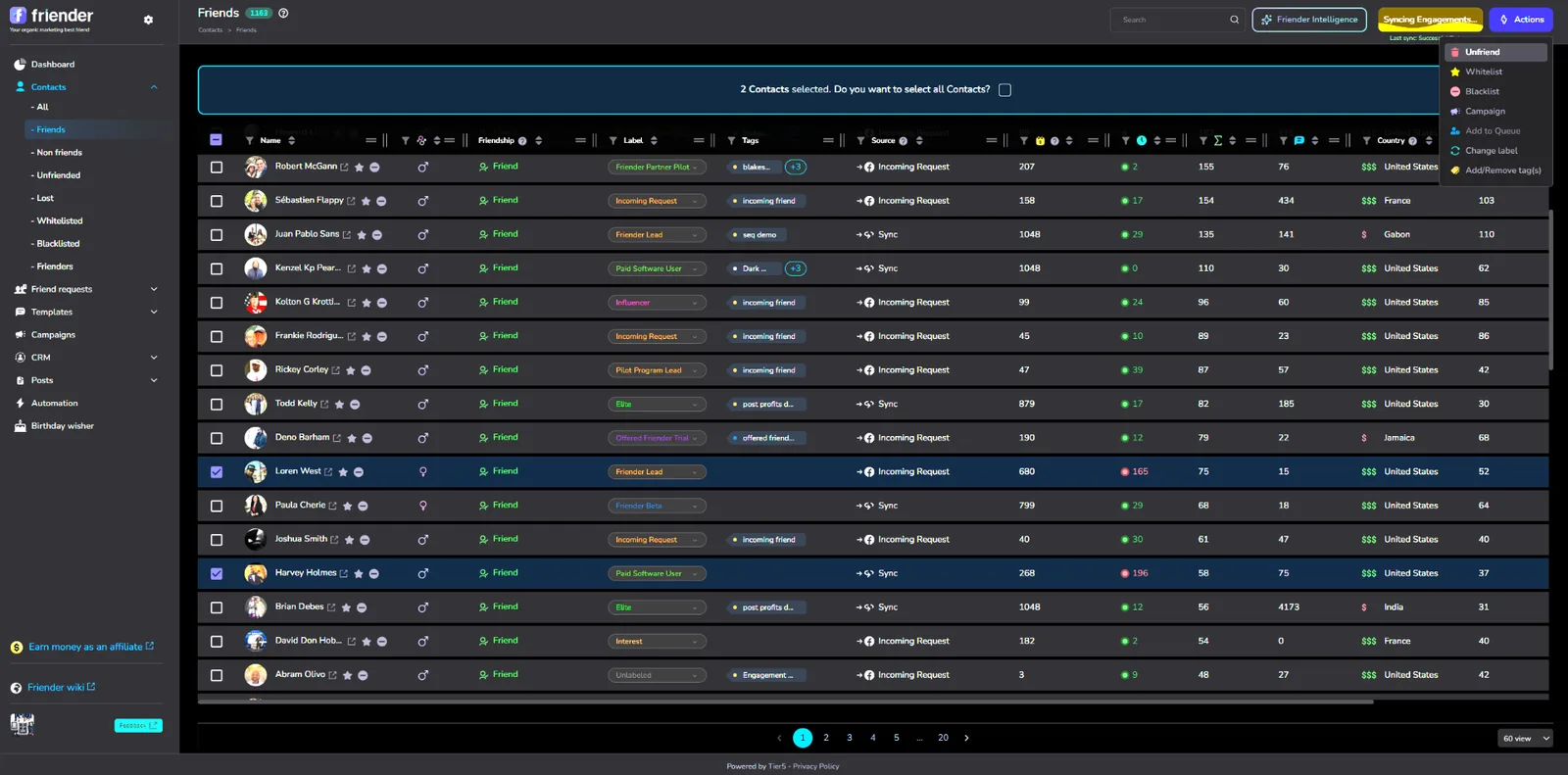Go to page 3 in pagination
The height and width of the screenshot is (775, 1568).
pyautogui.click(x=850, y=738)
